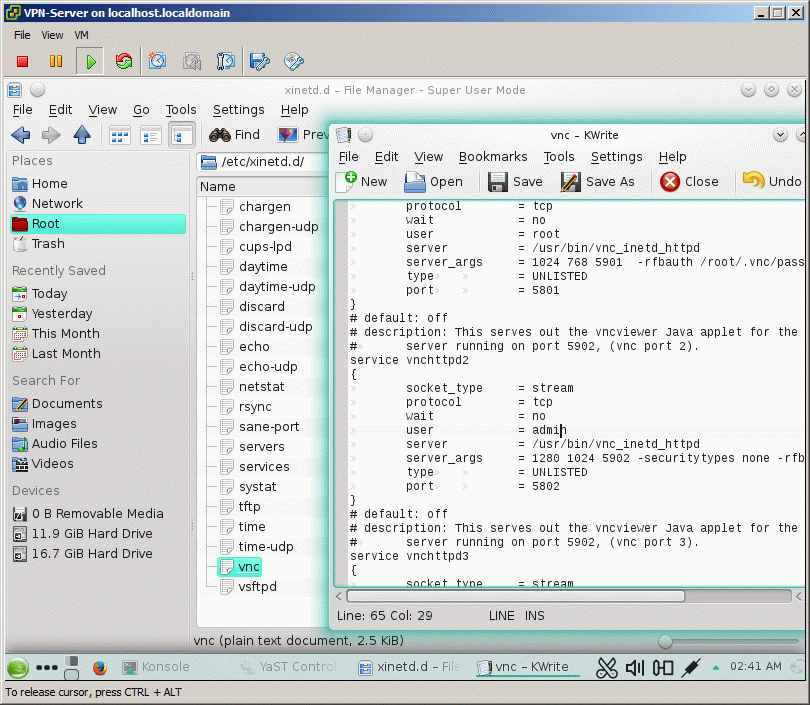Pause the virtual machine

click(x=56, y=62)
